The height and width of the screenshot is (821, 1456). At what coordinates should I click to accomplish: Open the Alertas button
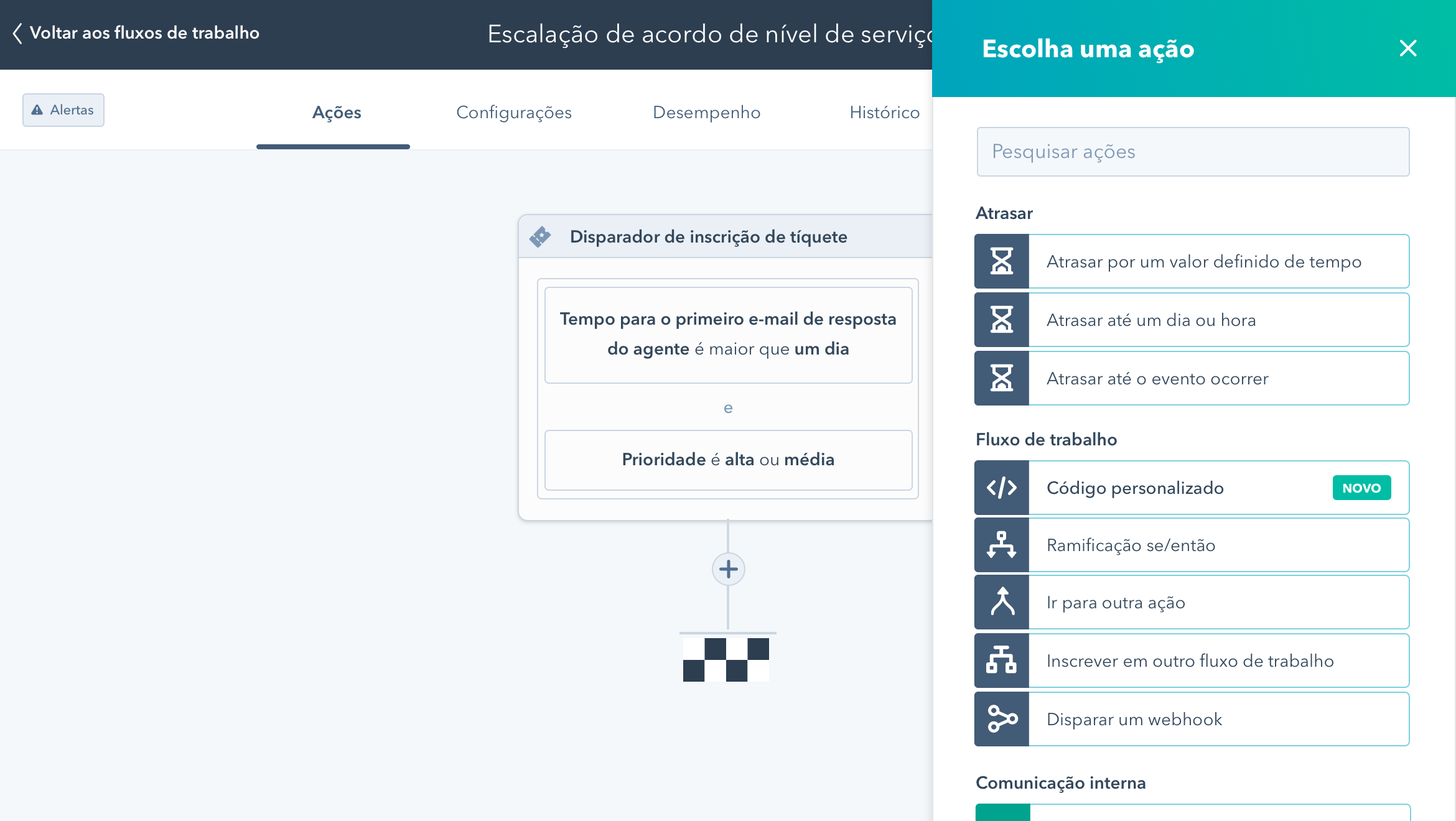[63, 110]
